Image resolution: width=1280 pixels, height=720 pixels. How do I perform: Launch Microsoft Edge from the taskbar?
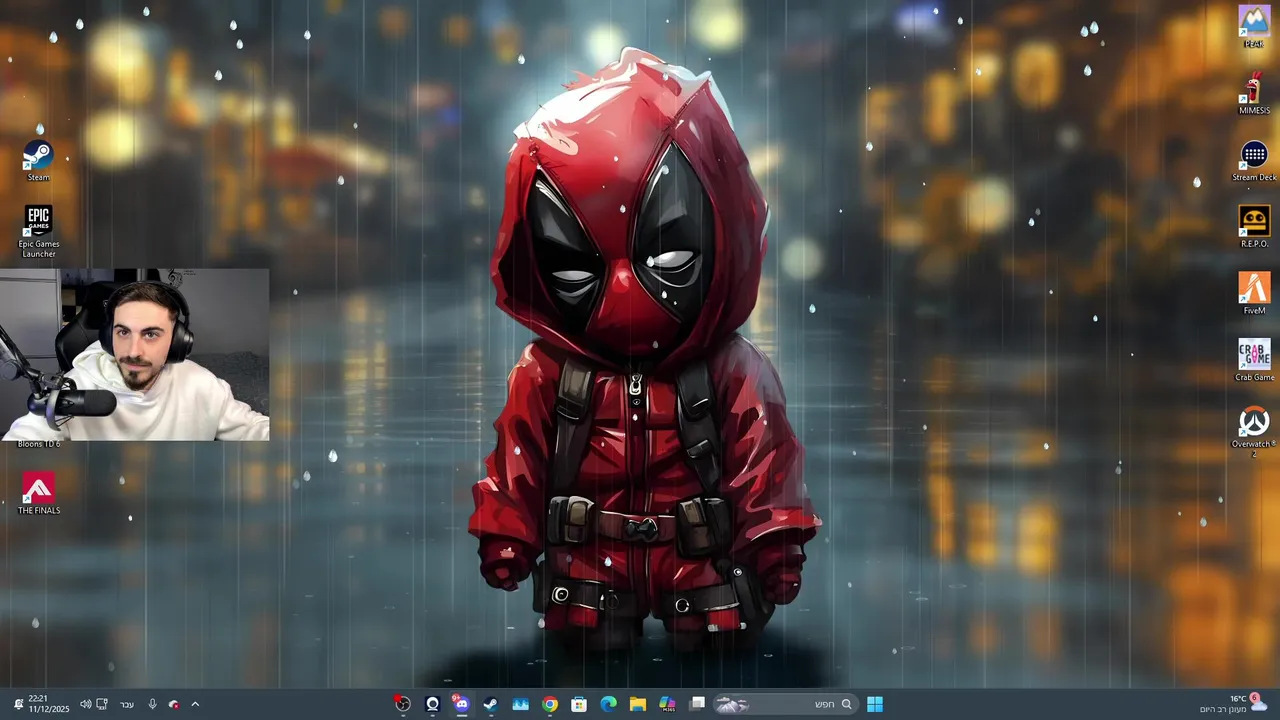point(608,704)
